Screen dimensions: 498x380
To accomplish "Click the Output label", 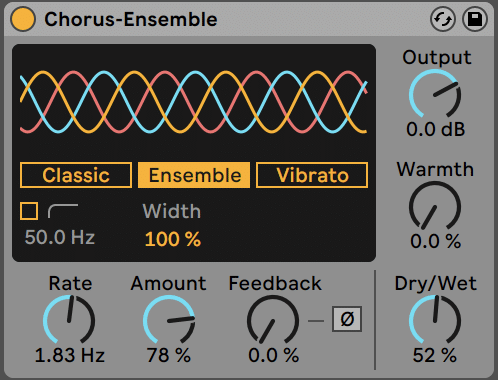I will [x=437, y=57].
